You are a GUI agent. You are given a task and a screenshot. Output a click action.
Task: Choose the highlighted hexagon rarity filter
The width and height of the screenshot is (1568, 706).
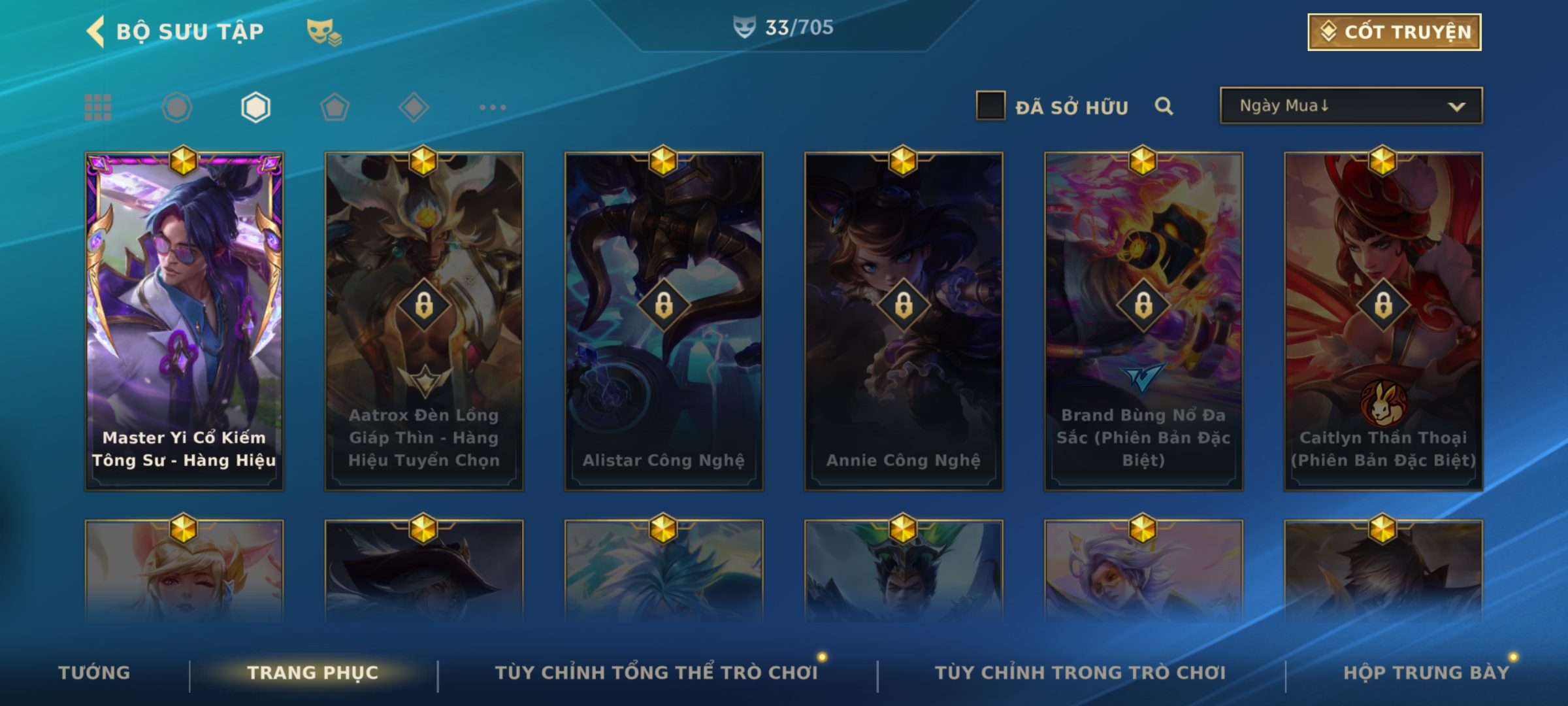pos(255,107)
